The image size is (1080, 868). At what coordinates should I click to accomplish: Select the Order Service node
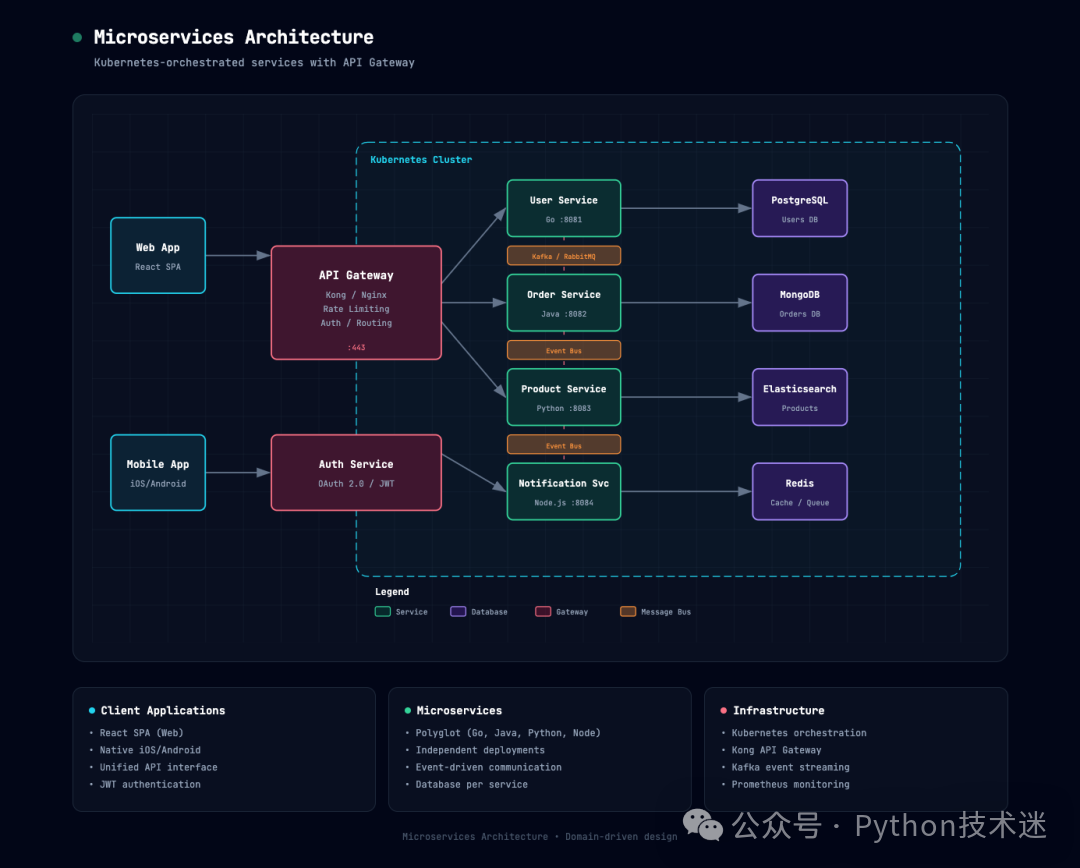click(x=563, y=302)
